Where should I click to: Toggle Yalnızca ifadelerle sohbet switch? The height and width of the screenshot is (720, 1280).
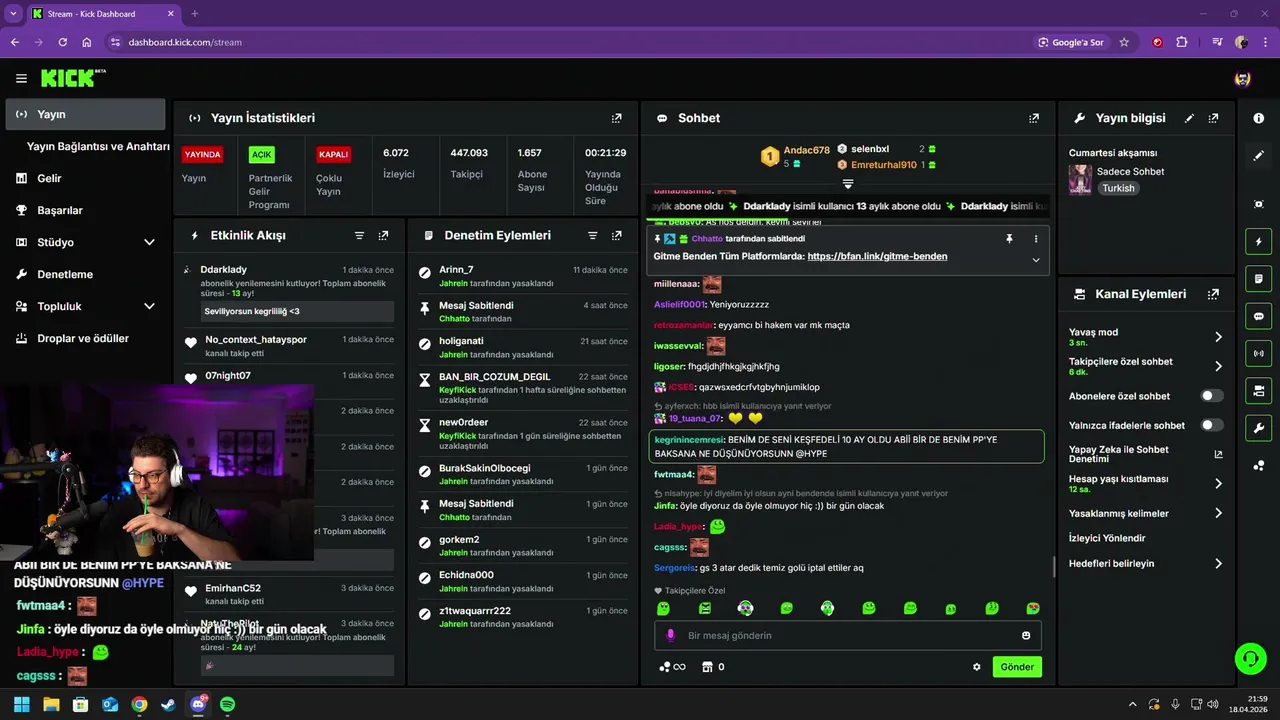1212,425
